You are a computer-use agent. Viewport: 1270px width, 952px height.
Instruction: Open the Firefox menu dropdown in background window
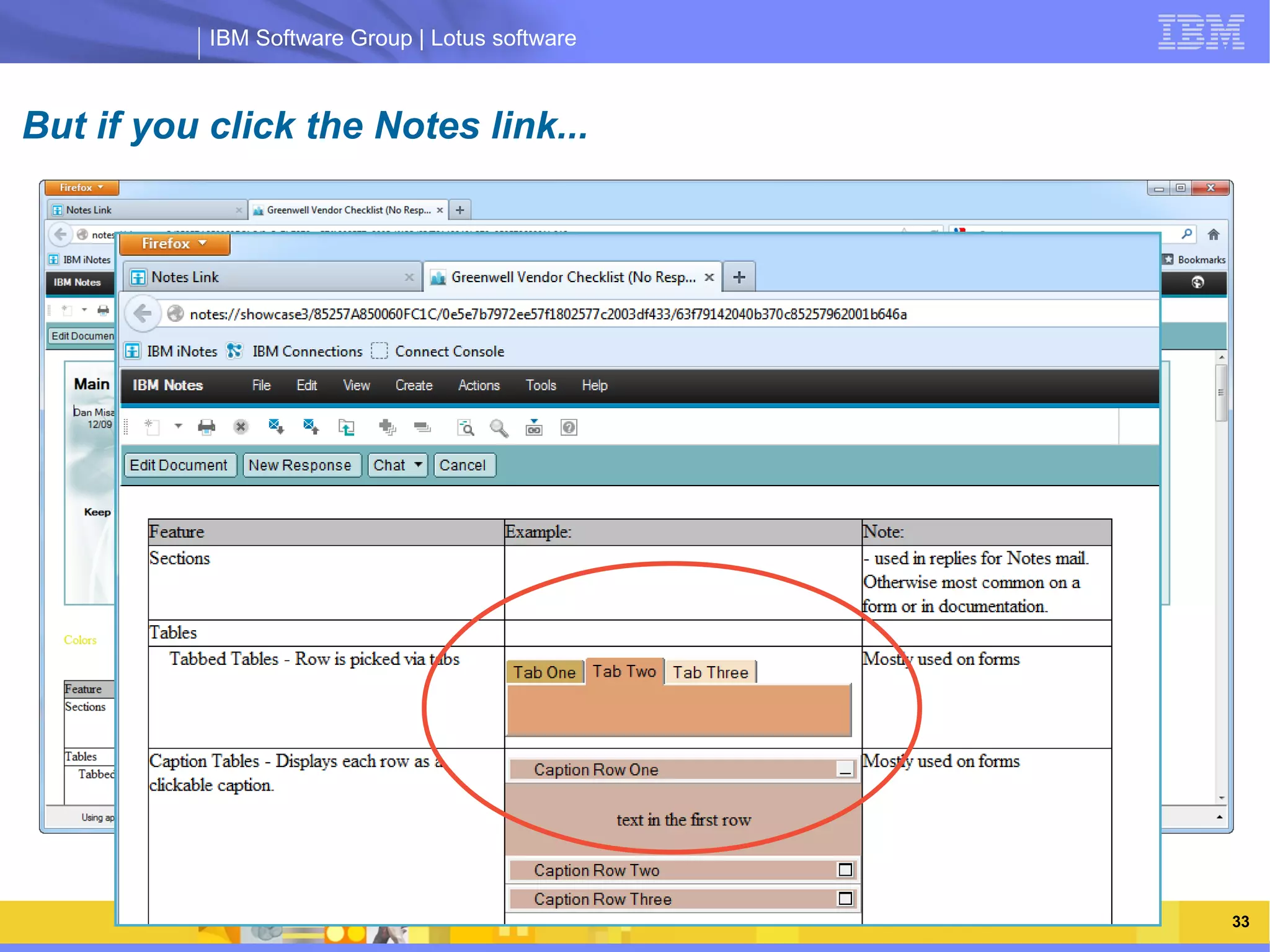[x=81, y=187]
